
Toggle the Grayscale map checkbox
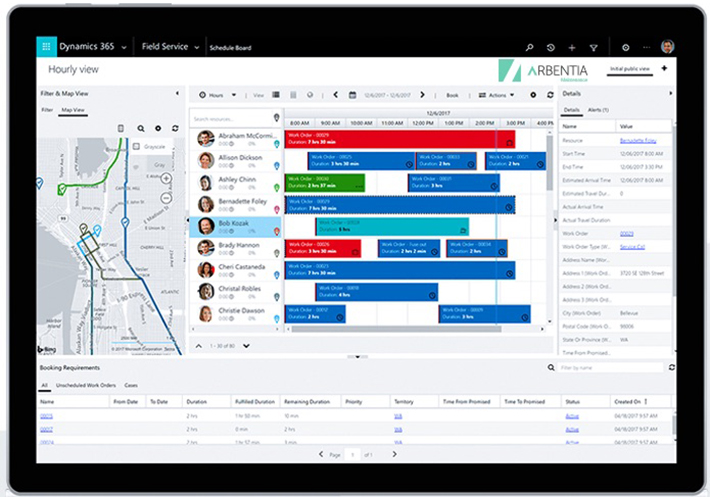(x=136, y=147)
